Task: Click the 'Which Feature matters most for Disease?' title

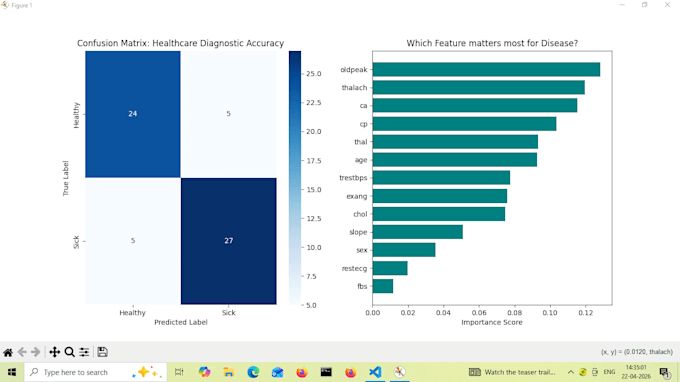Action: [x=492, y=43]
